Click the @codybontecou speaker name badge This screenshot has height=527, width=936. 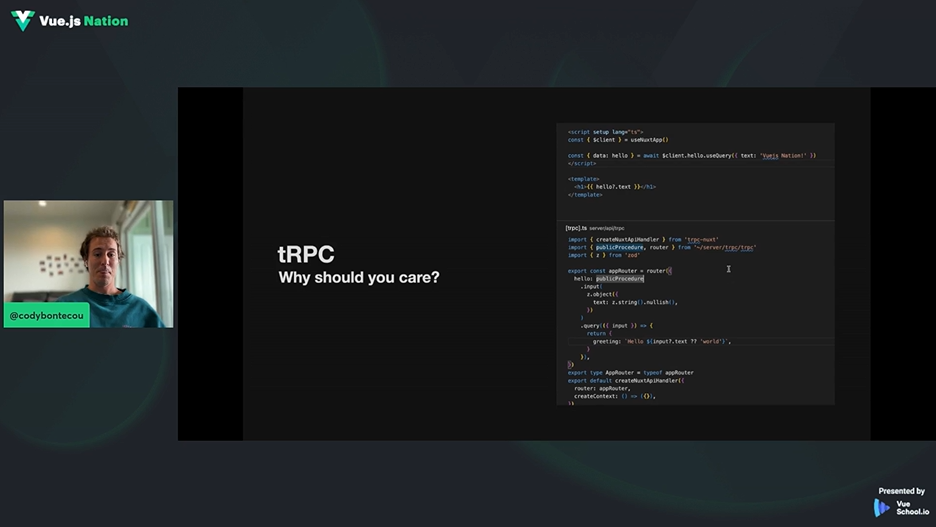(x=47, y=316)
